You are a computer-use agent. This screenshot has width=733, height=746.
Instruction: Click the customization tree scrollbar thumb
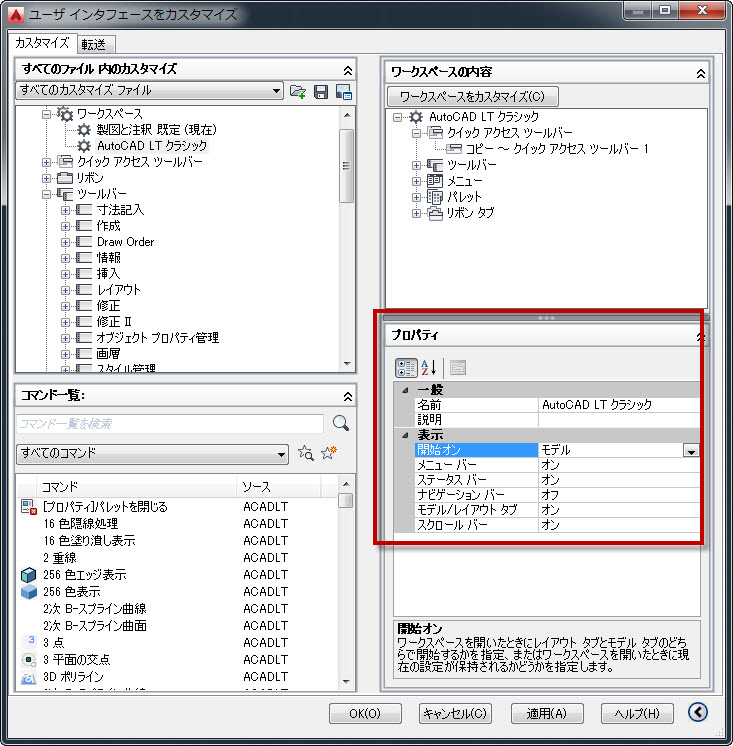pyautogui.click(x=346, y=166)
